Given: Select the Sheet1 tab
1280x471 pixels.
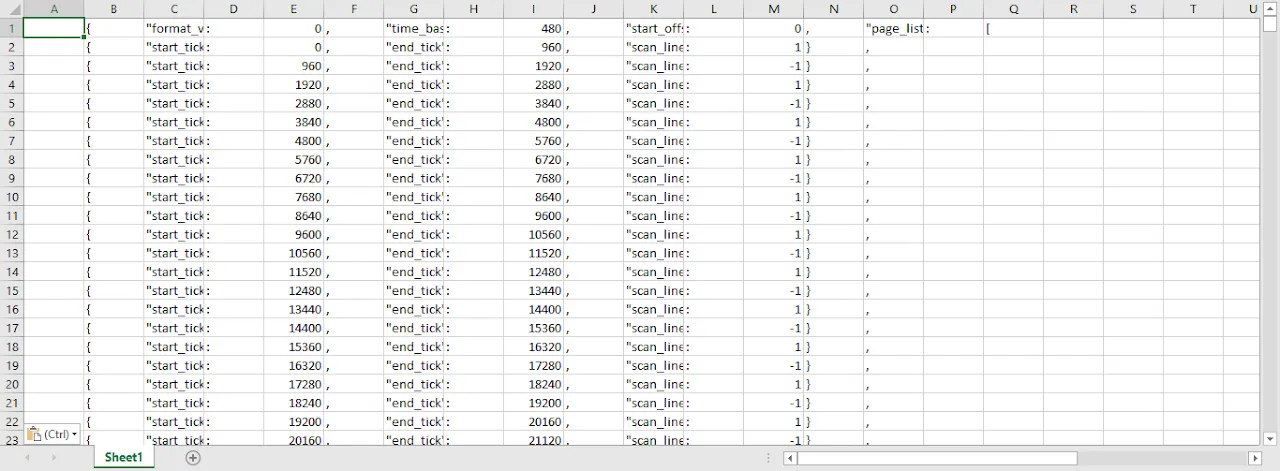Looking at the screenshot, I should [124, 458].
